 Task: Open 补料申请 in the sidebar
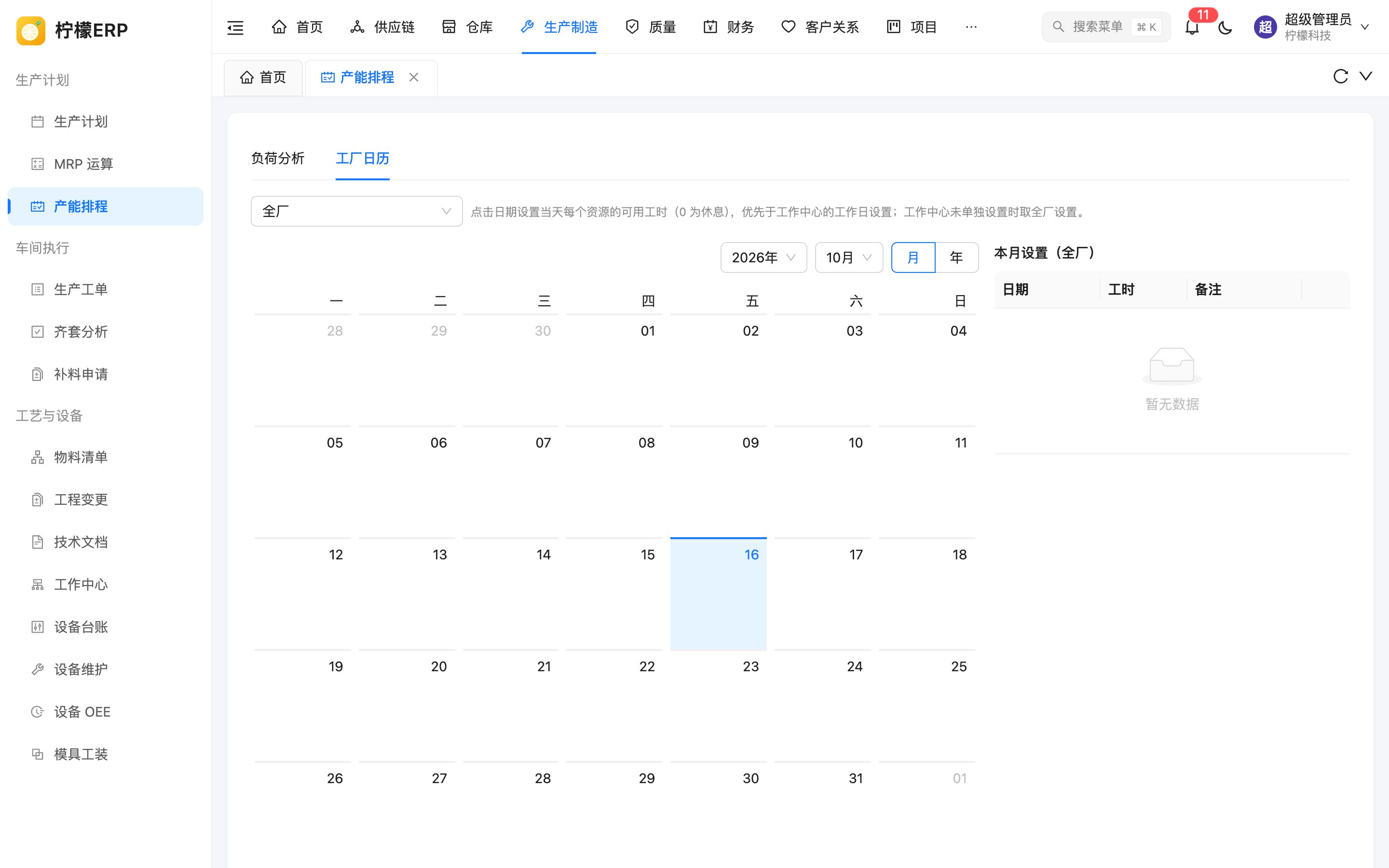(106, 374)
